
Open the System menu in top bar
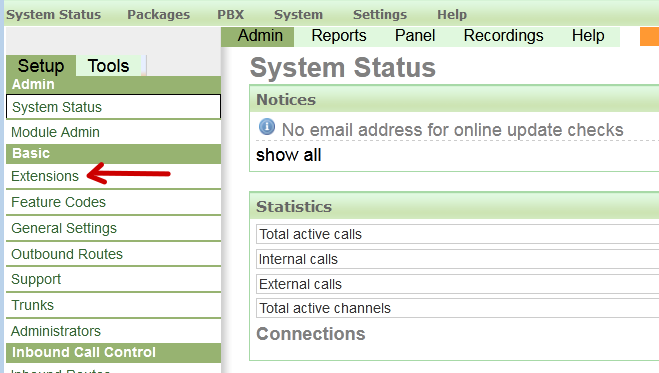tap(298, 15)
